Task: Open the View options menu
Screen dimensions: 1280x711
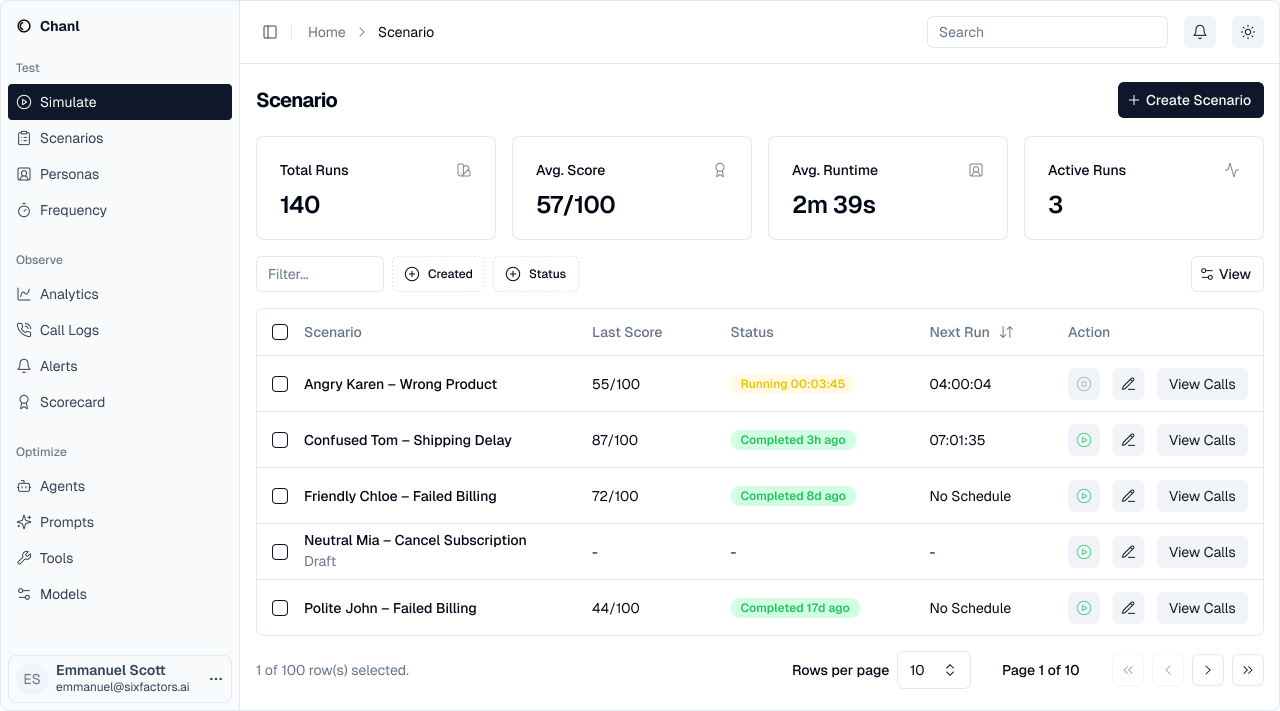Action: click(1227, 274)
